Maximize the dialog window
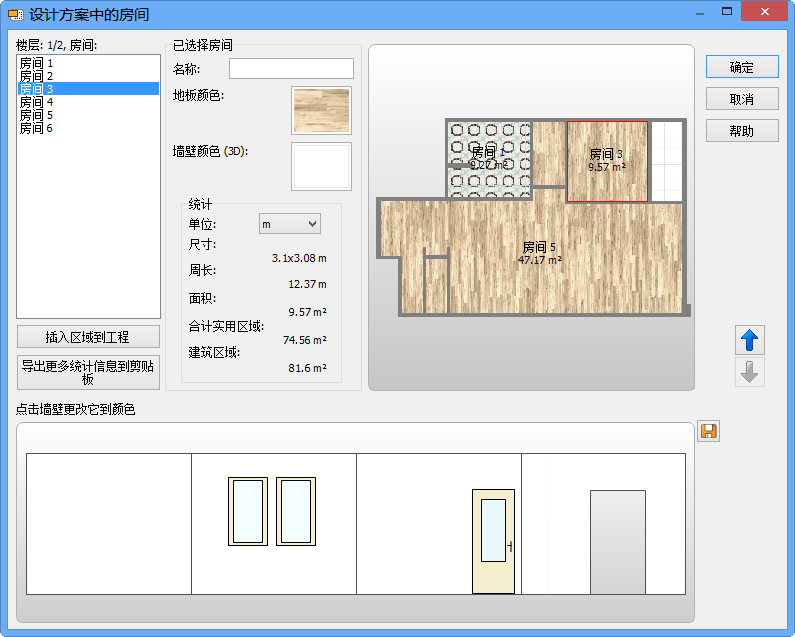Image resolution: width=795 pixels, height=637 pixels. click(727, 11)
